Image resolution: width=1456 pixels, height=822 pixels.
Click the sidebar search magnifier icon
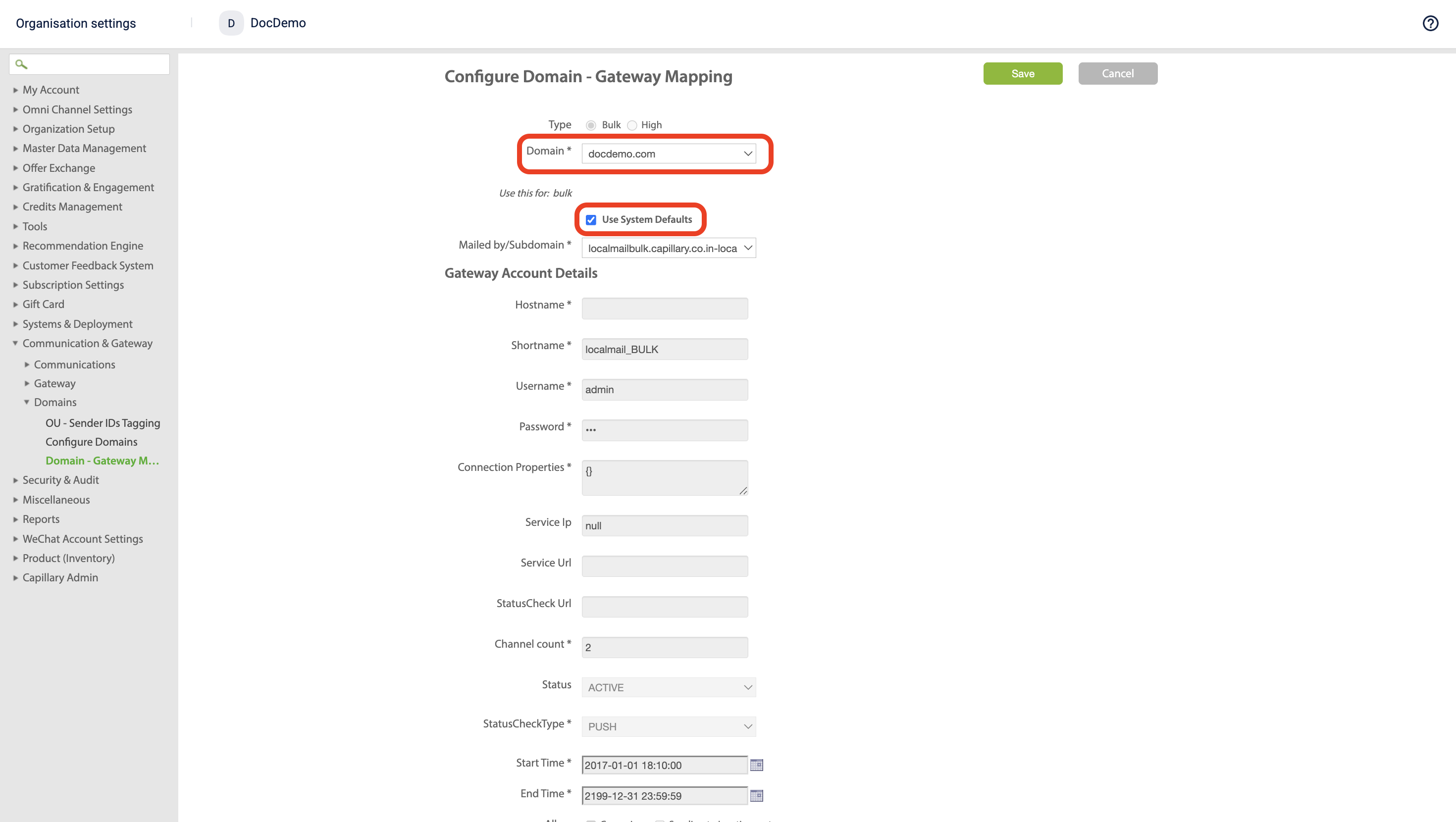coord(21,64)
